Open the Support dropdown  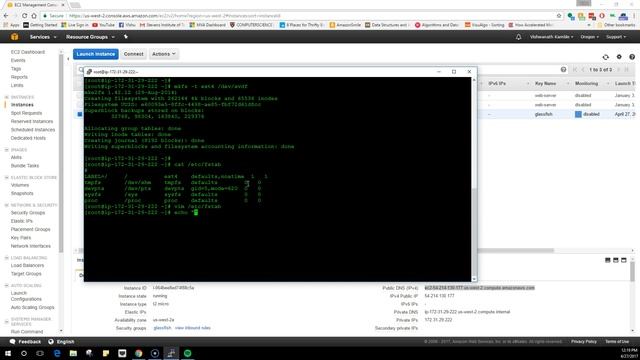coord(616,37)
